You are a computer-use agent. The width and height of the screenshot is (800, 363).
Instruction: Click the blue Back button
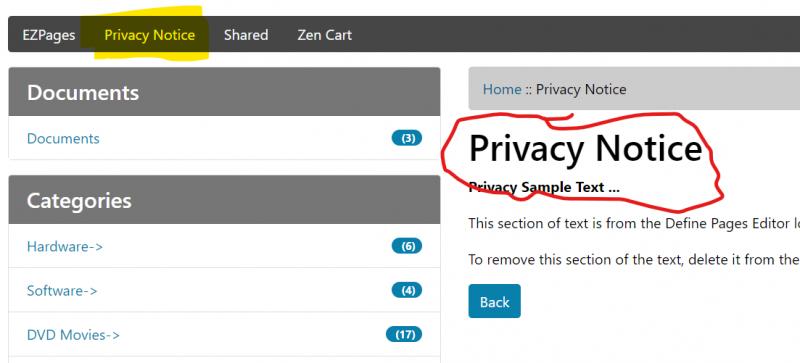[x=494, y=301]
